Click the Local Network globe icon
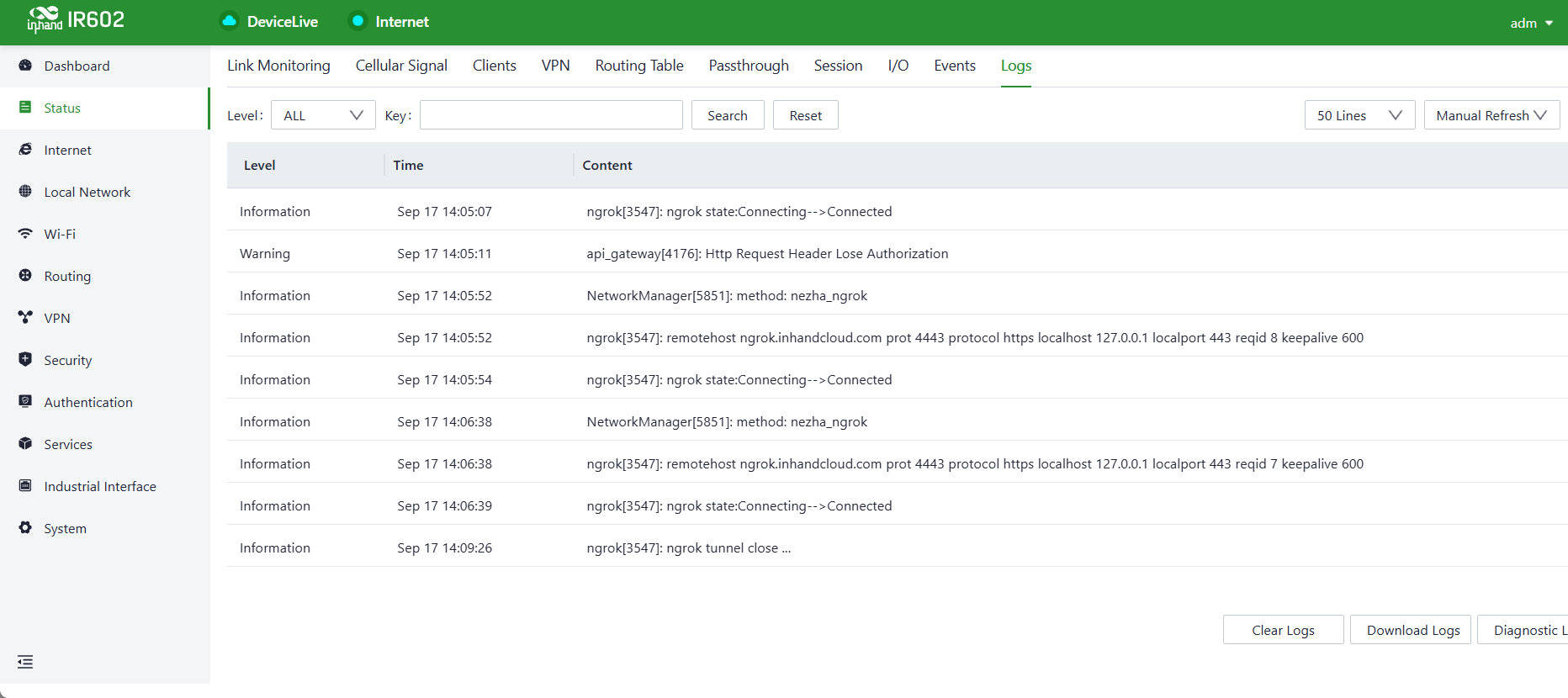 [25, 192]
